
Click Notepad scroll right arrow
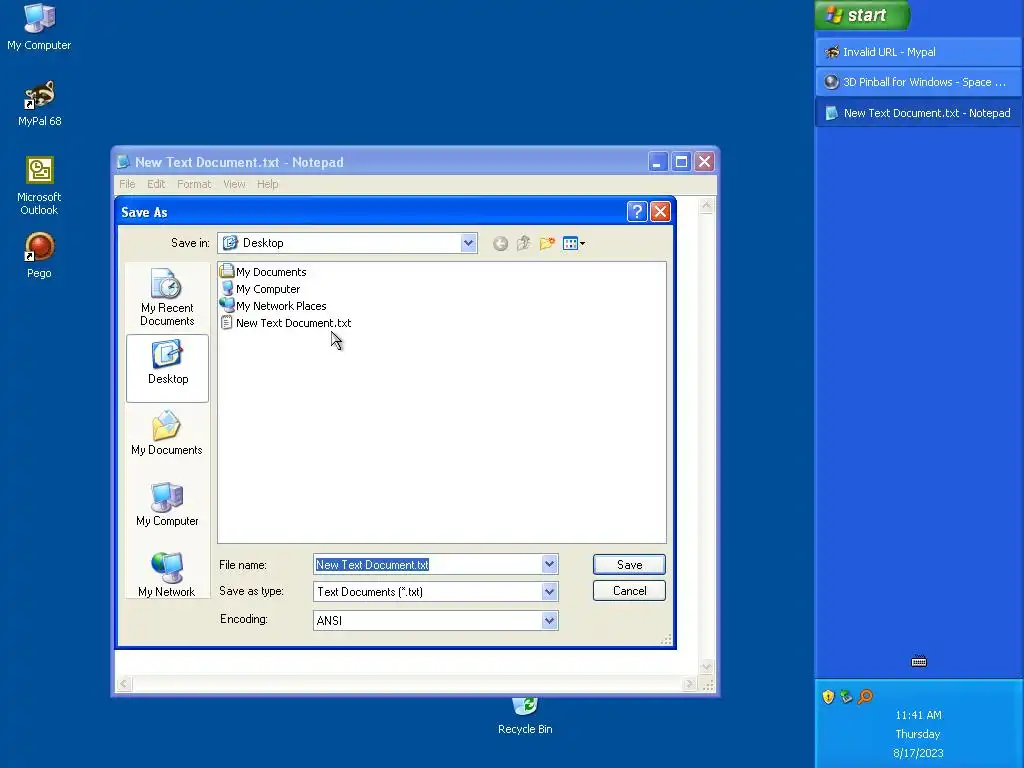pyautogui.click(x=689, y=684)
